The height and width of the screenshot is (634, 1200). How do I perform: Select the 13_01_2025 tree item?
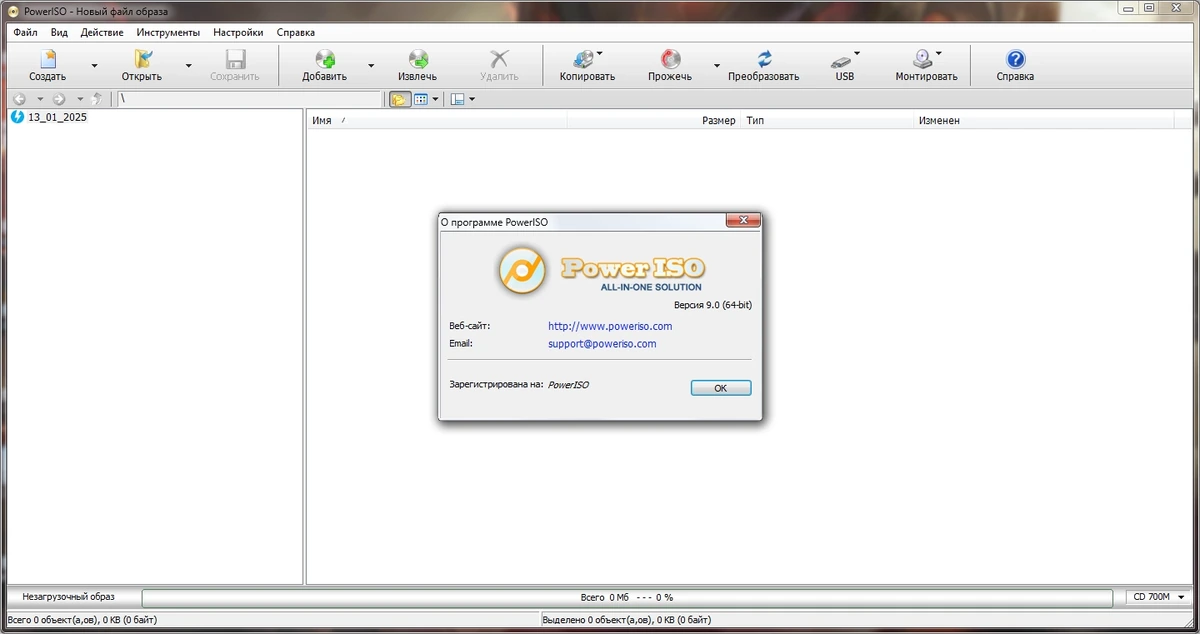(x=57, y=117)
